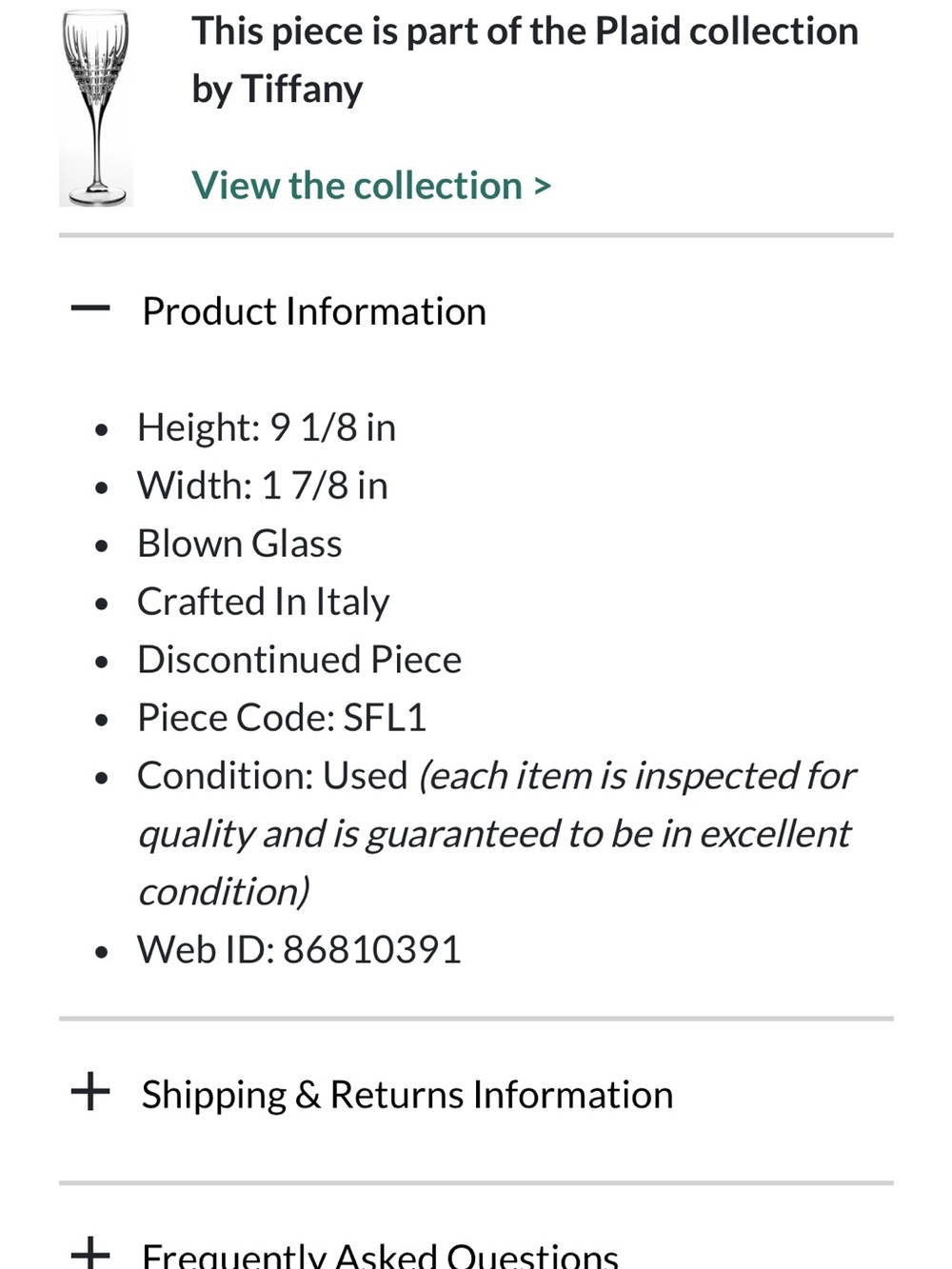
Task: Expand Shipping & Returns with the plus icon
Action: click(90, 1091)
